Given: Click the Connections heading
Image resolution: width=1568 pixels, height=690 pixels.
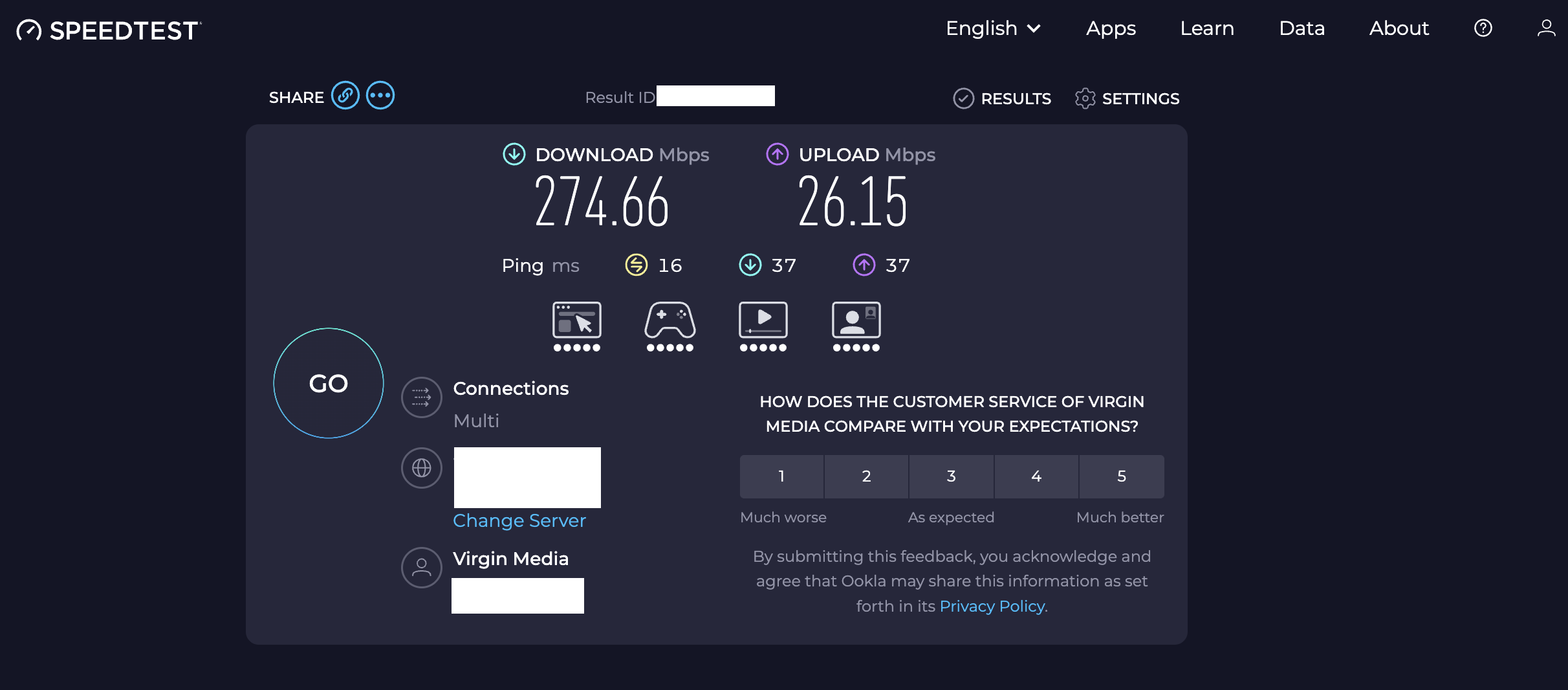Looking at the screenshot, I should point(510,388).
